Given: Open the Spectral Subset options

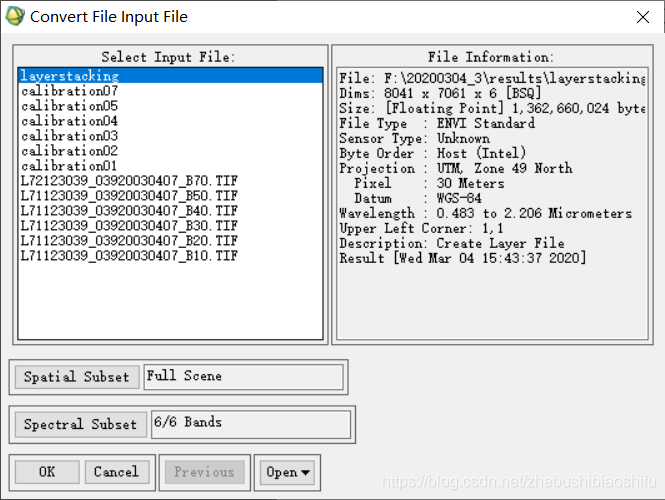Looking at the screenshot, I should coord(81,424).
